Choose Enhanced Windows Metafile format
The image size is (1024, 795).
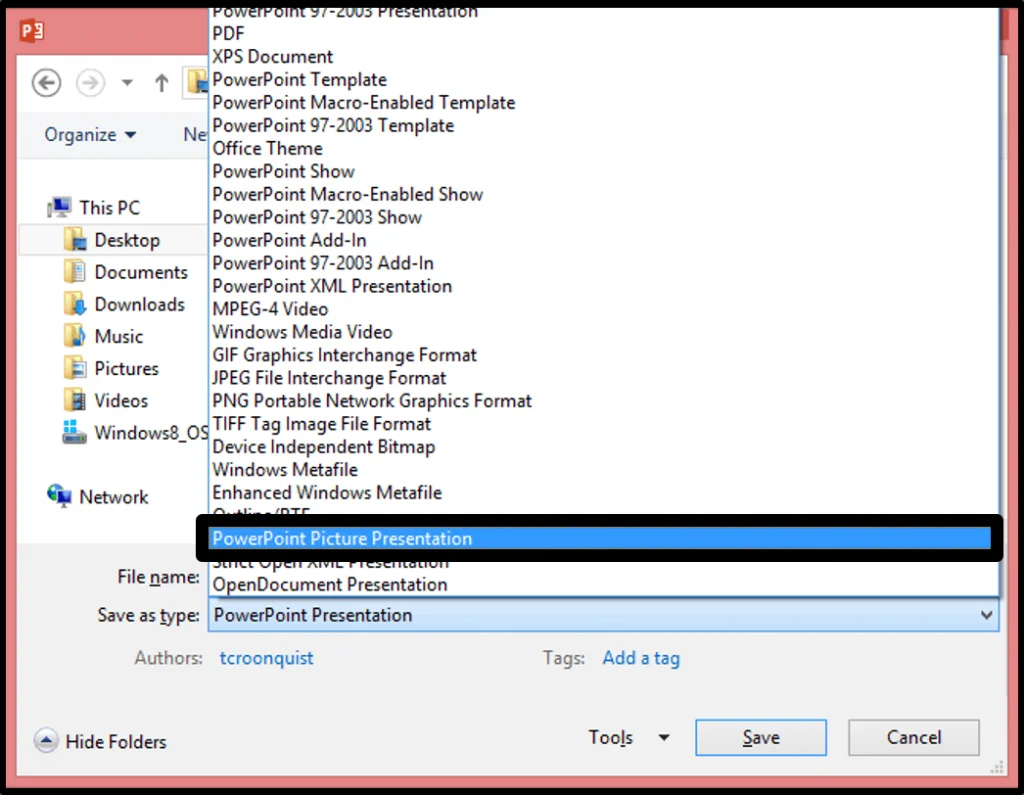(603, 493)
